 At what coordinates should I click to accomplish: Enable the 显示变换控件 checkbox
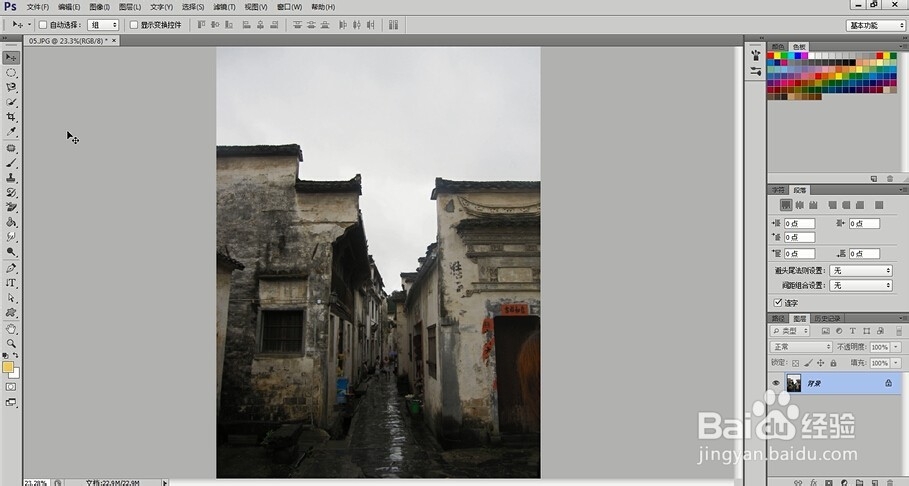134,25
